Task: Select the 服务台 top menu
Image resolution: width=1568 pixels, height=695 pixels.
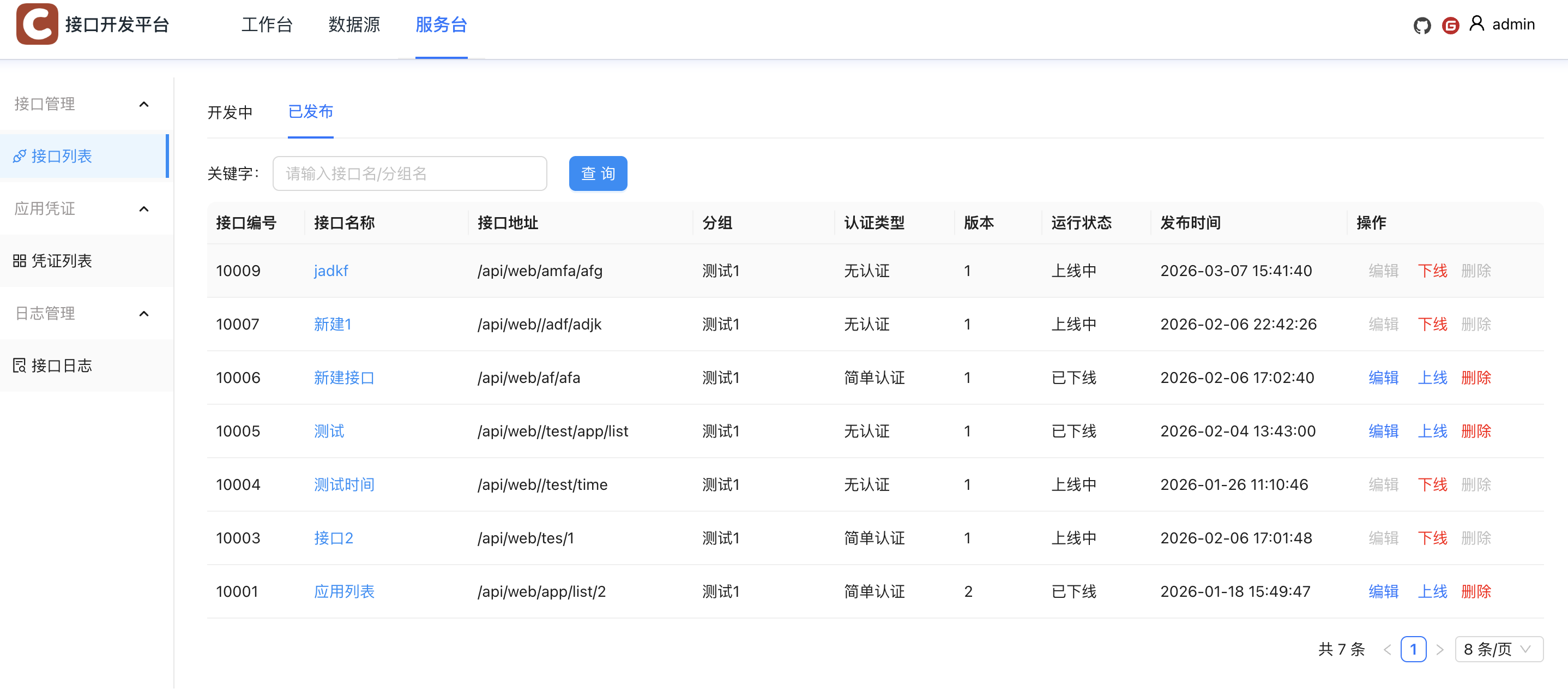Action: tap(441, 25)
